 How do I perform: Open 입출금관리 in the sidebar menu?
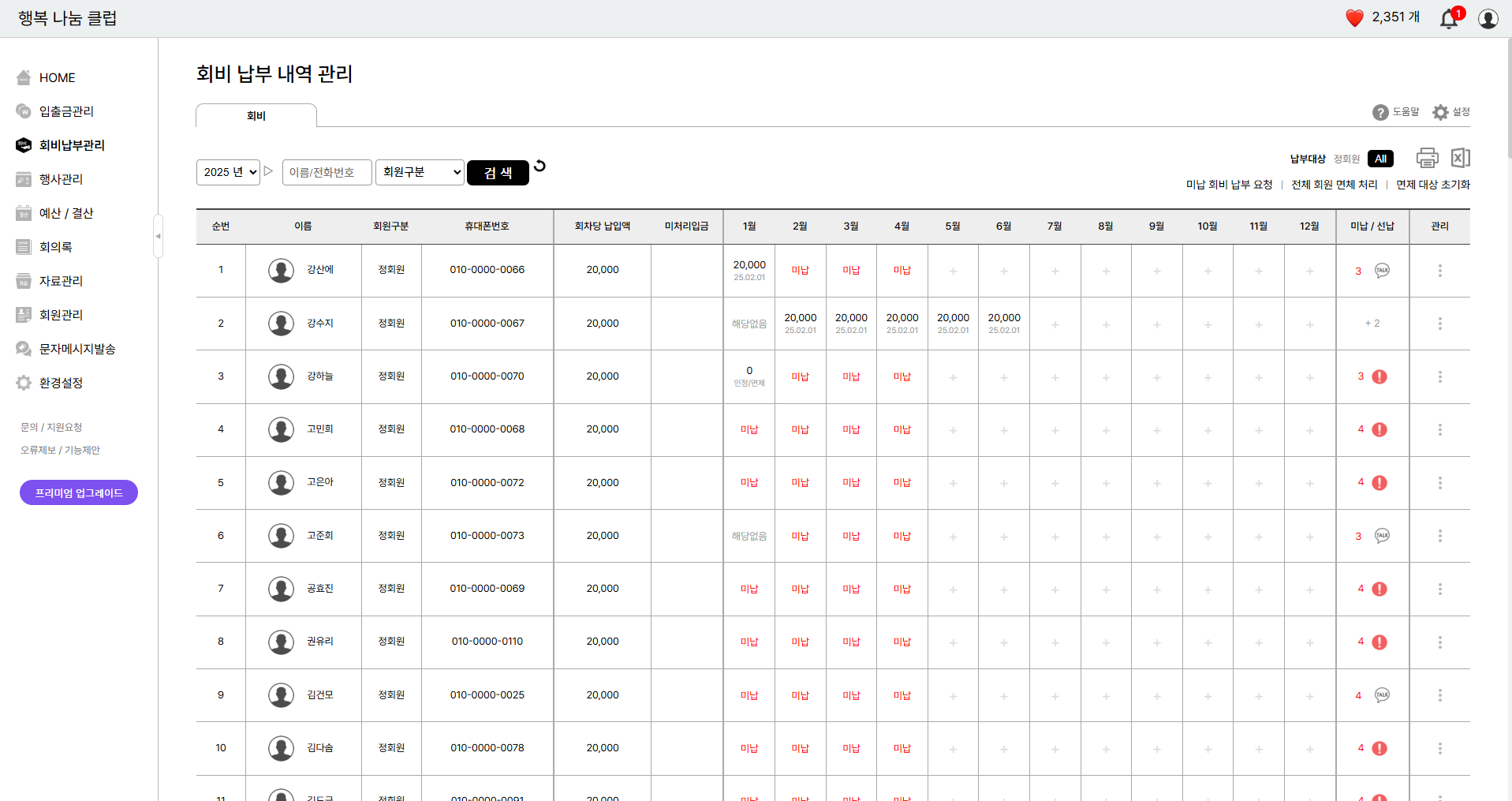point(66,111)
